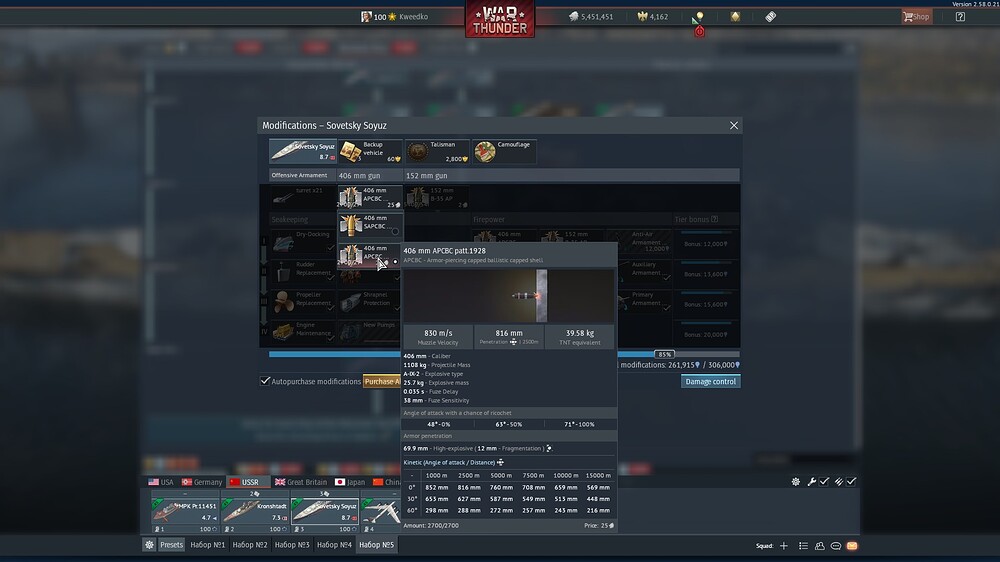Screen dimensions: 1000x562
Task: Click the Penetration distance crosshair icon
Action: (513, 342)
